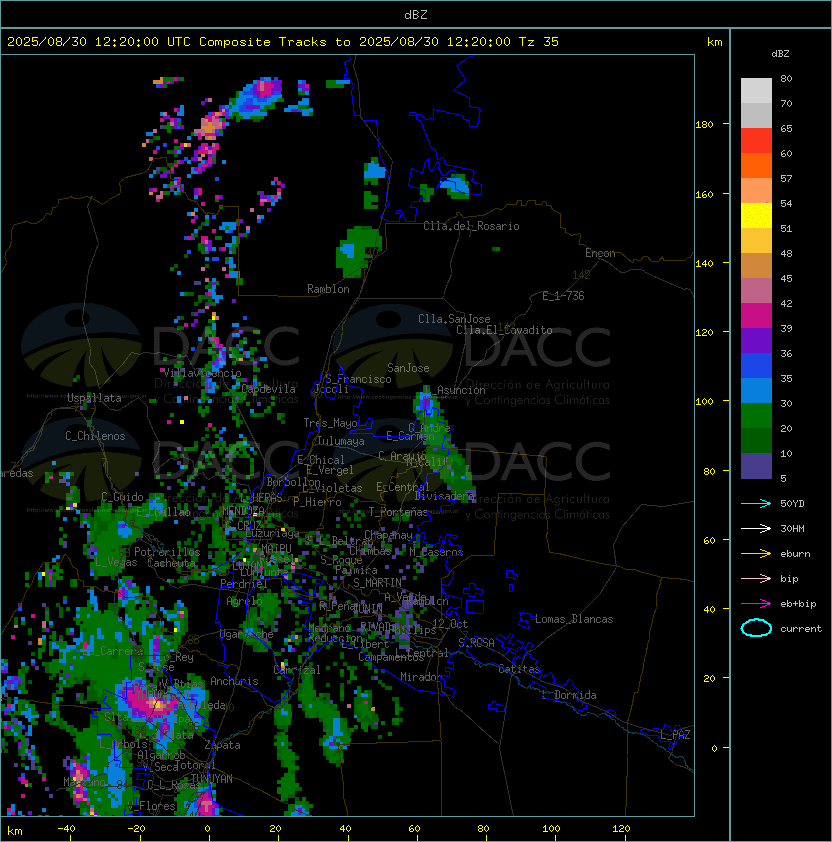This screenshot has height=842, width=832.
Task: Pick the light blue 30-35 dBZ swatch
Action: point(756,390)
